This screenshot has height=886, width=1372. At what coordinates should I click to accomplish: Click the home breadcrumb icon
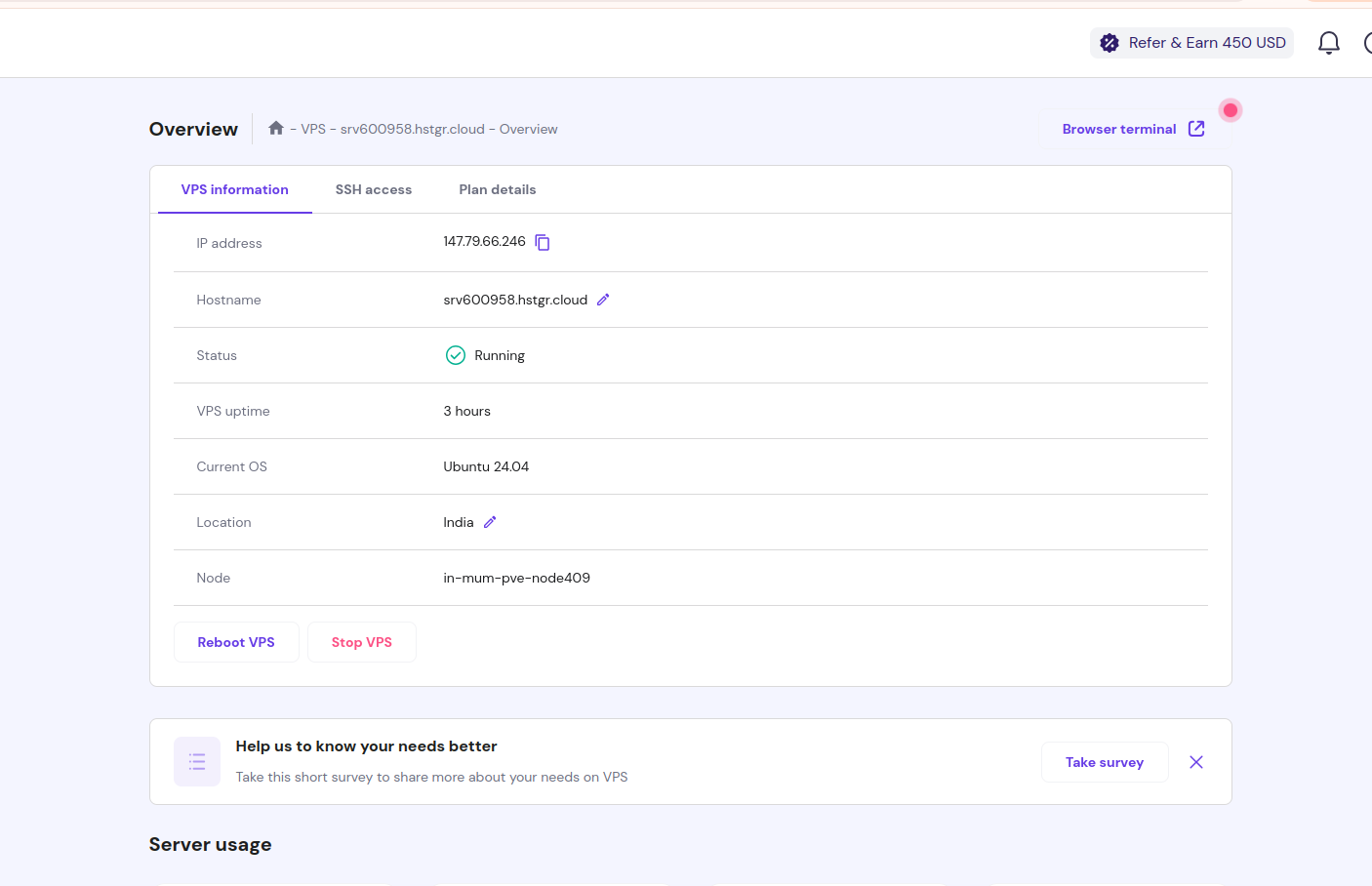tap(276, 128)
